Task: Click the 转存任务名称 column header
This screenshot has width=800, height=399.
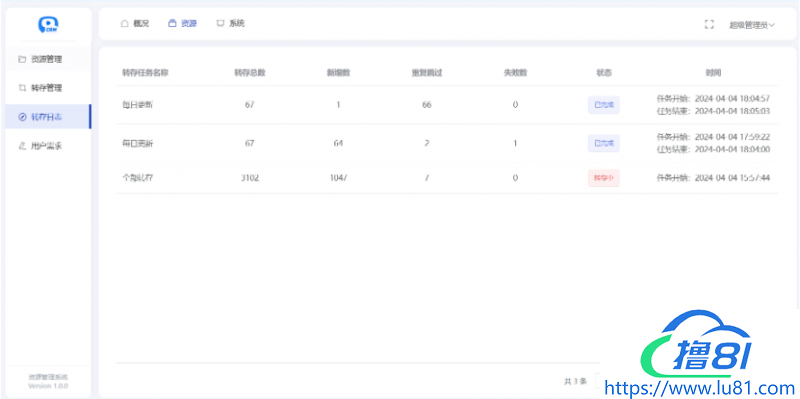Action: point(145,72)
